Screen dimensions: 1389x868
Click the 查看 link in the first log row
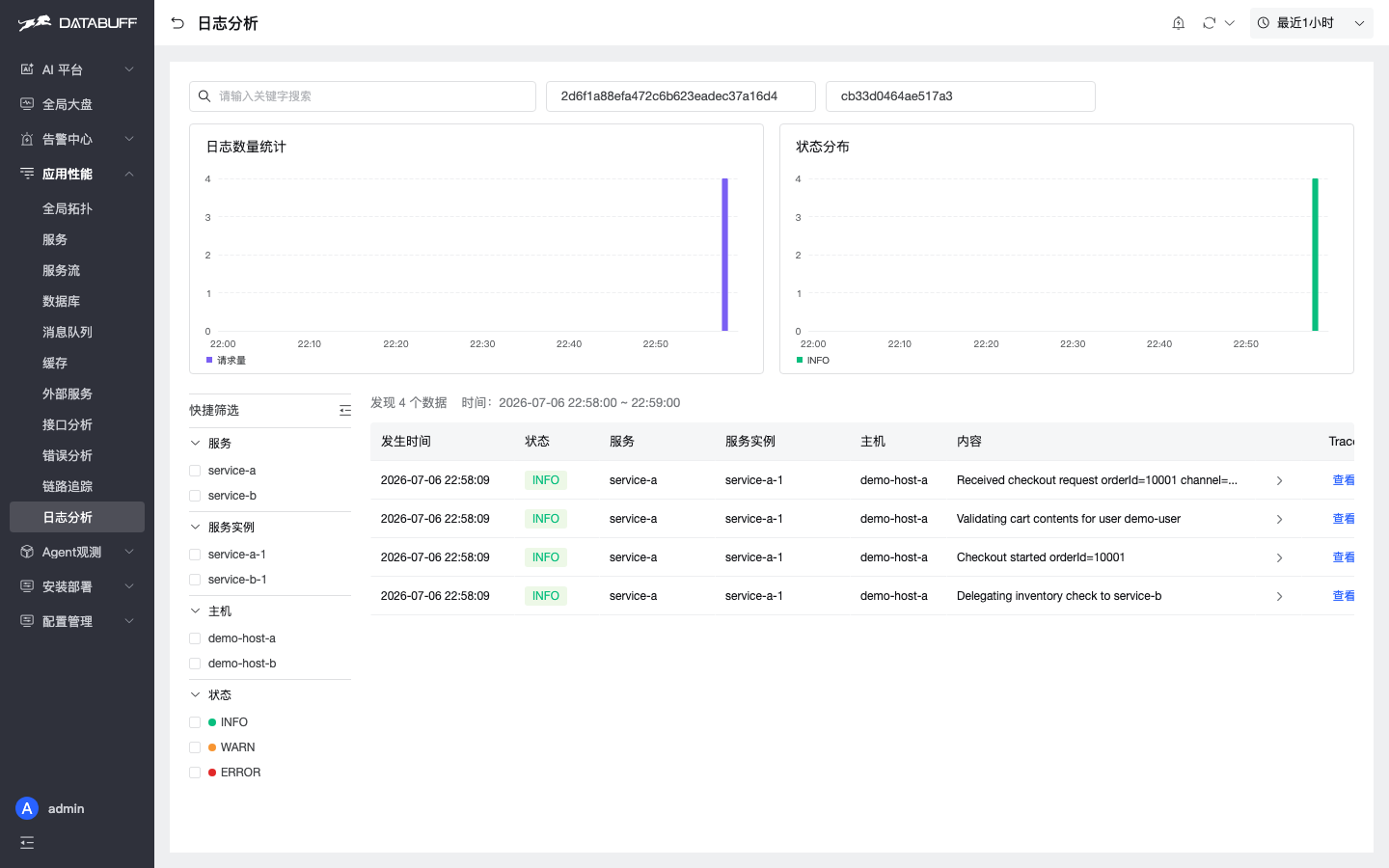click(x=1343, y=480)
